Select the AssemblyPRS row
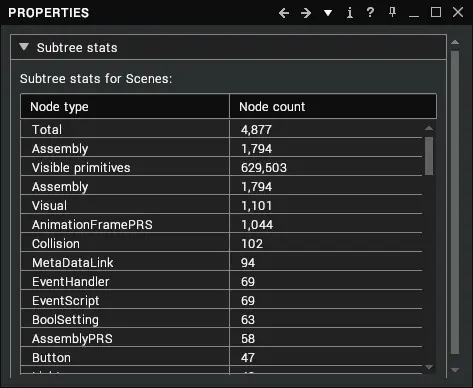The image size is (473, 388). pyautogui.click(x=222, y=339)
